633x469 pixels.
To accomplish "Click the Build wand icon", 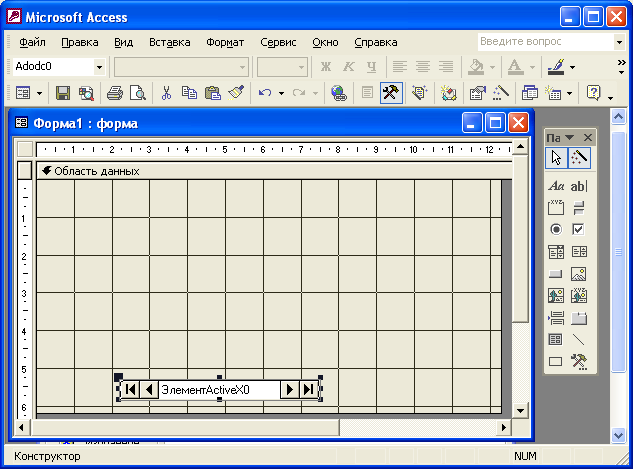I will click(x=501, y=93).
